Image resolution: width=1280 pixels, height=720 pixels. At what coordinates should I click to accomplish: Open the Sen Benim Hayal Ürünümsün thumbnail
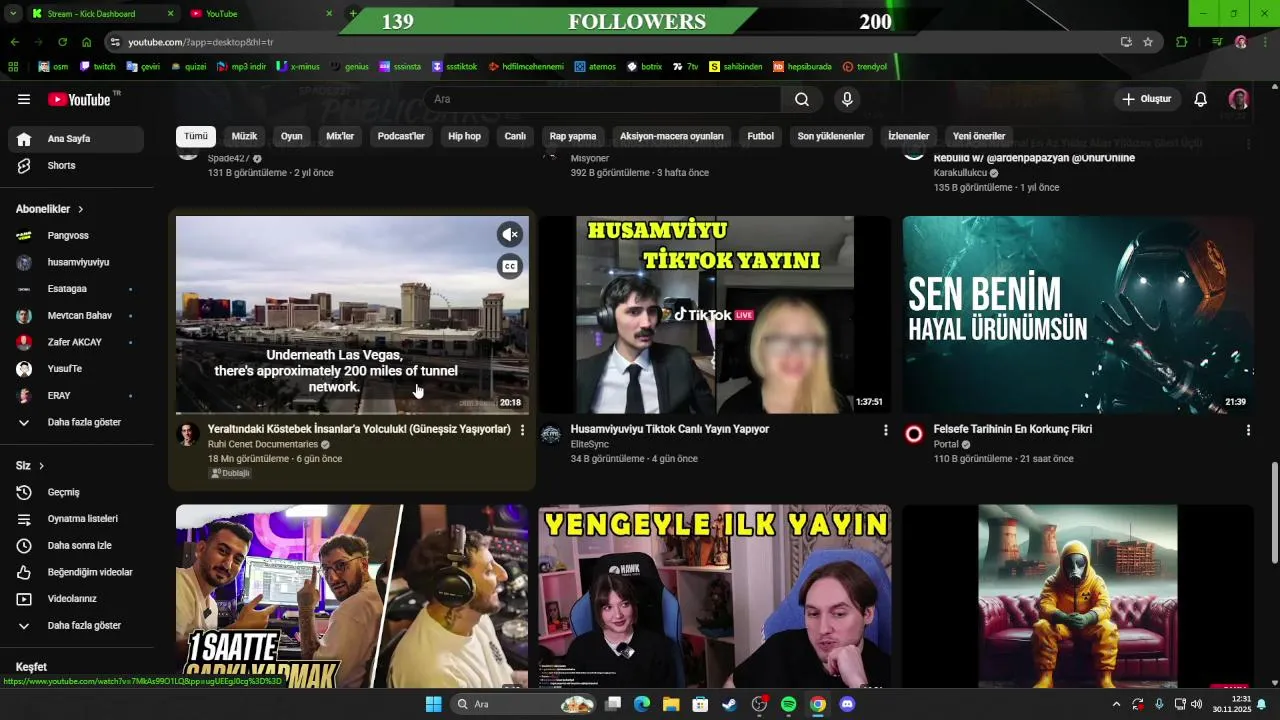coord(1078,314)
